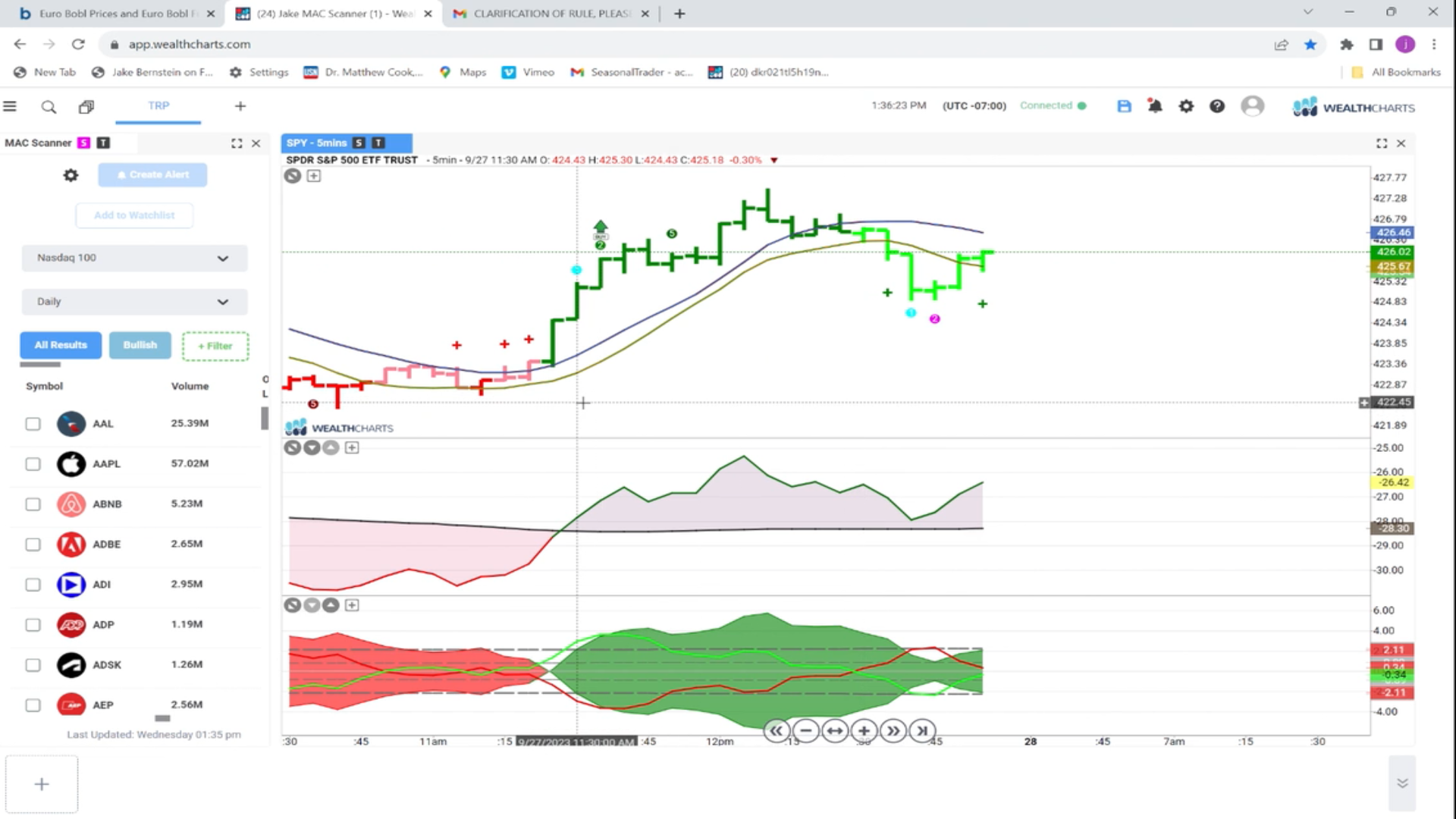Viewport: 1456px width, 819px height.
Task: Show All Results in scanner
Action: 61,345
